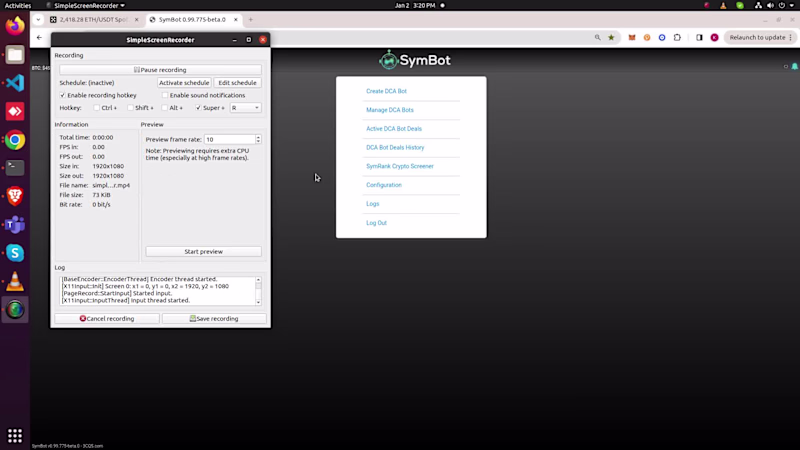Screen dimensions: 800x450
Task: Open Skype from the dock
Action: (15, 253)
